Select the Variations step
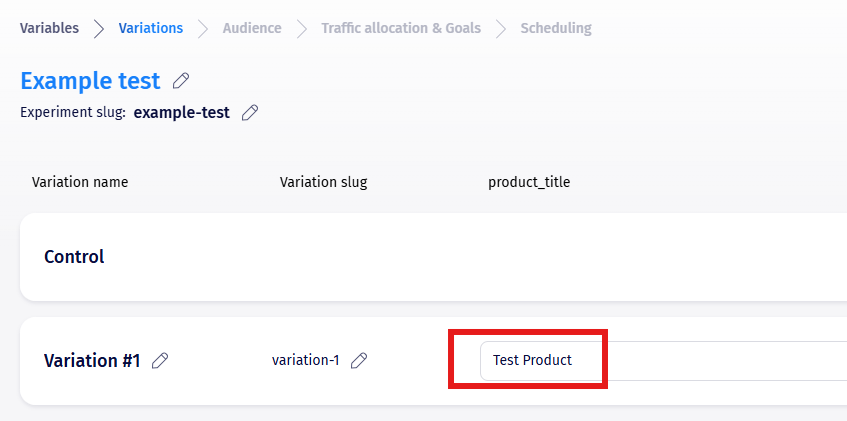Screen dimensions: 847x421 (x=150, y=28)
